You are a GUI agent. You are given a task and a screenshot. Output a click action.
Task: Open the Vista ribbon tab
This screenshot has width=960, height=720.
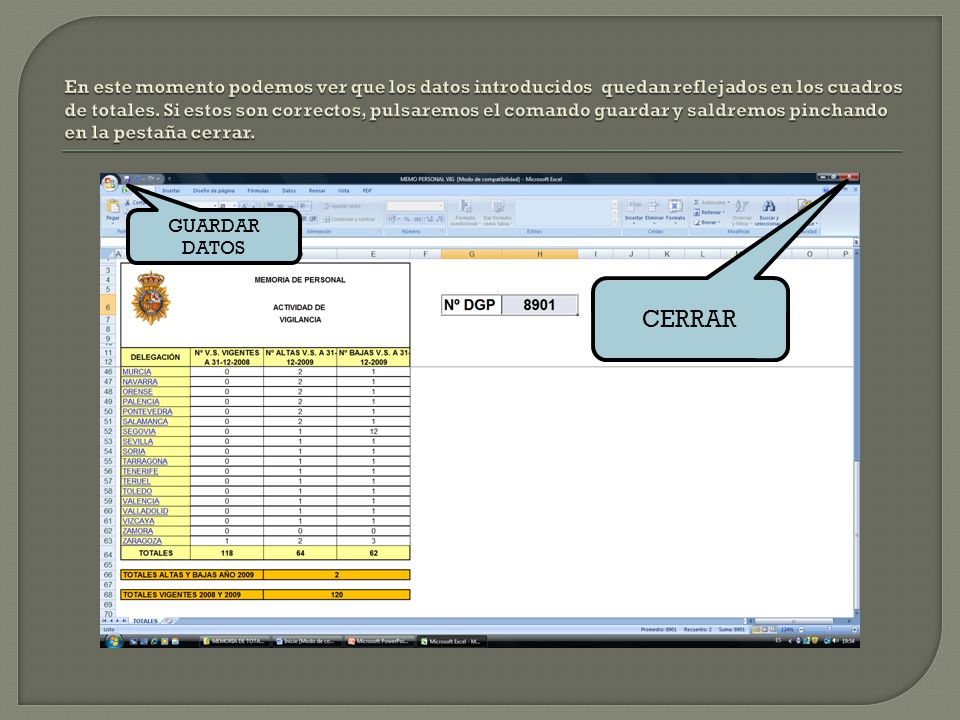pos(343,191)
